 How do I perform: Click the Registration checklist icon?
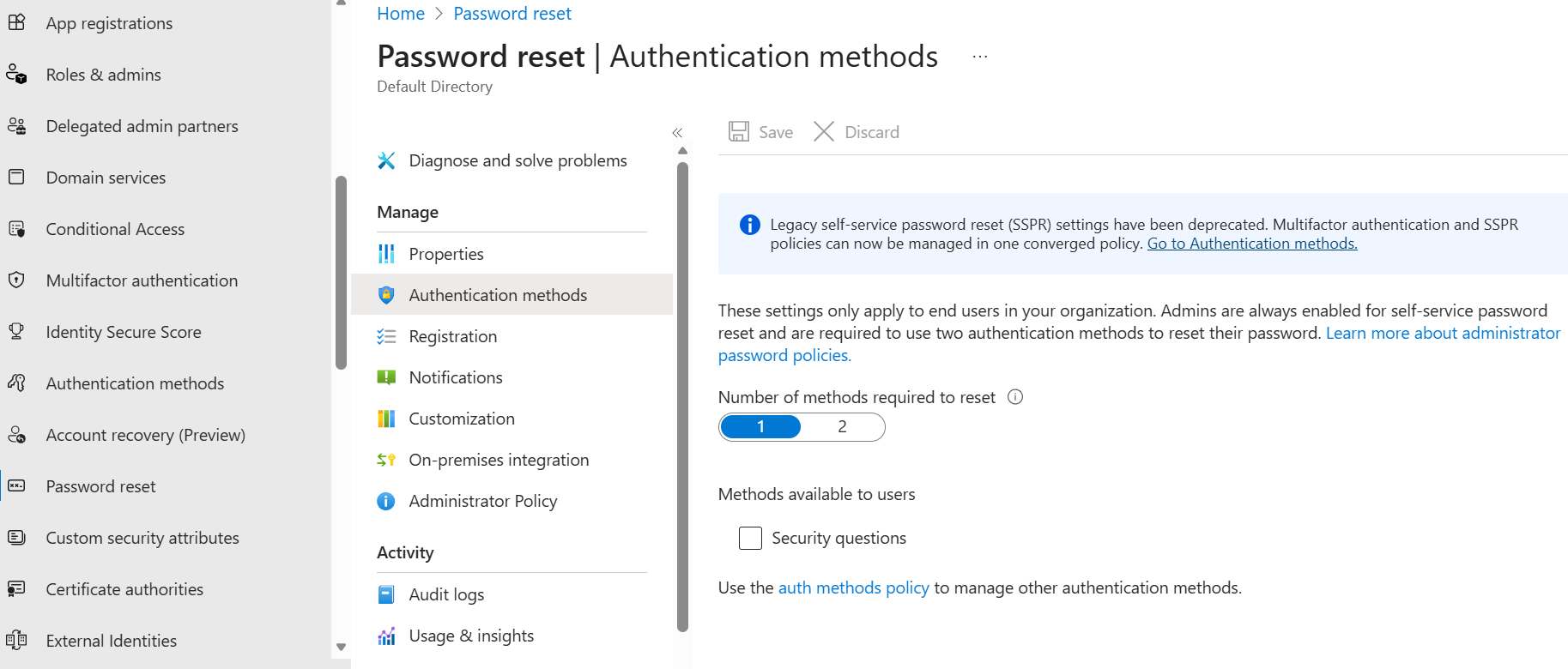point(386,336)
